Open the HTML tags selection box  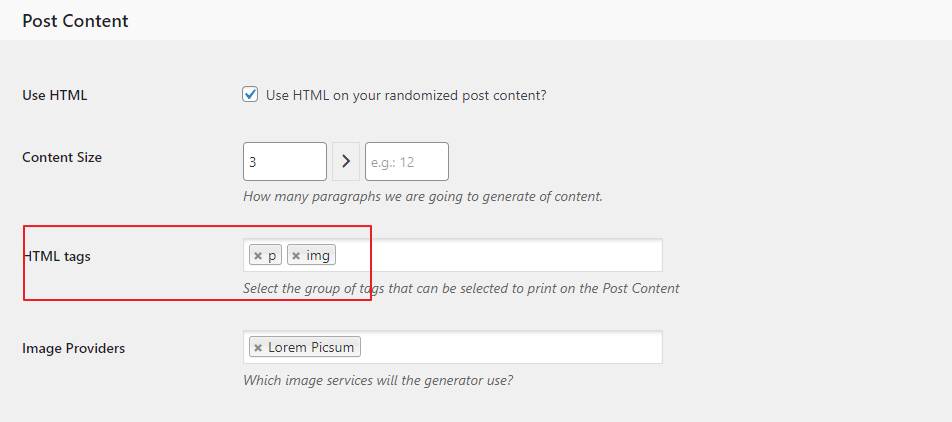500,256
